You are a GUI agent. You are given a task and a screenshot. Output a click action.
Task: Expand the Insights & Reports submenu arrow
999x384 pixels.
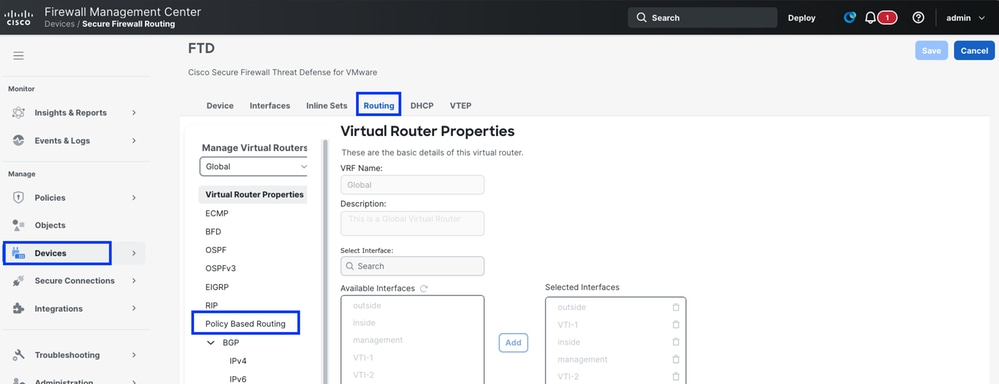134,113
